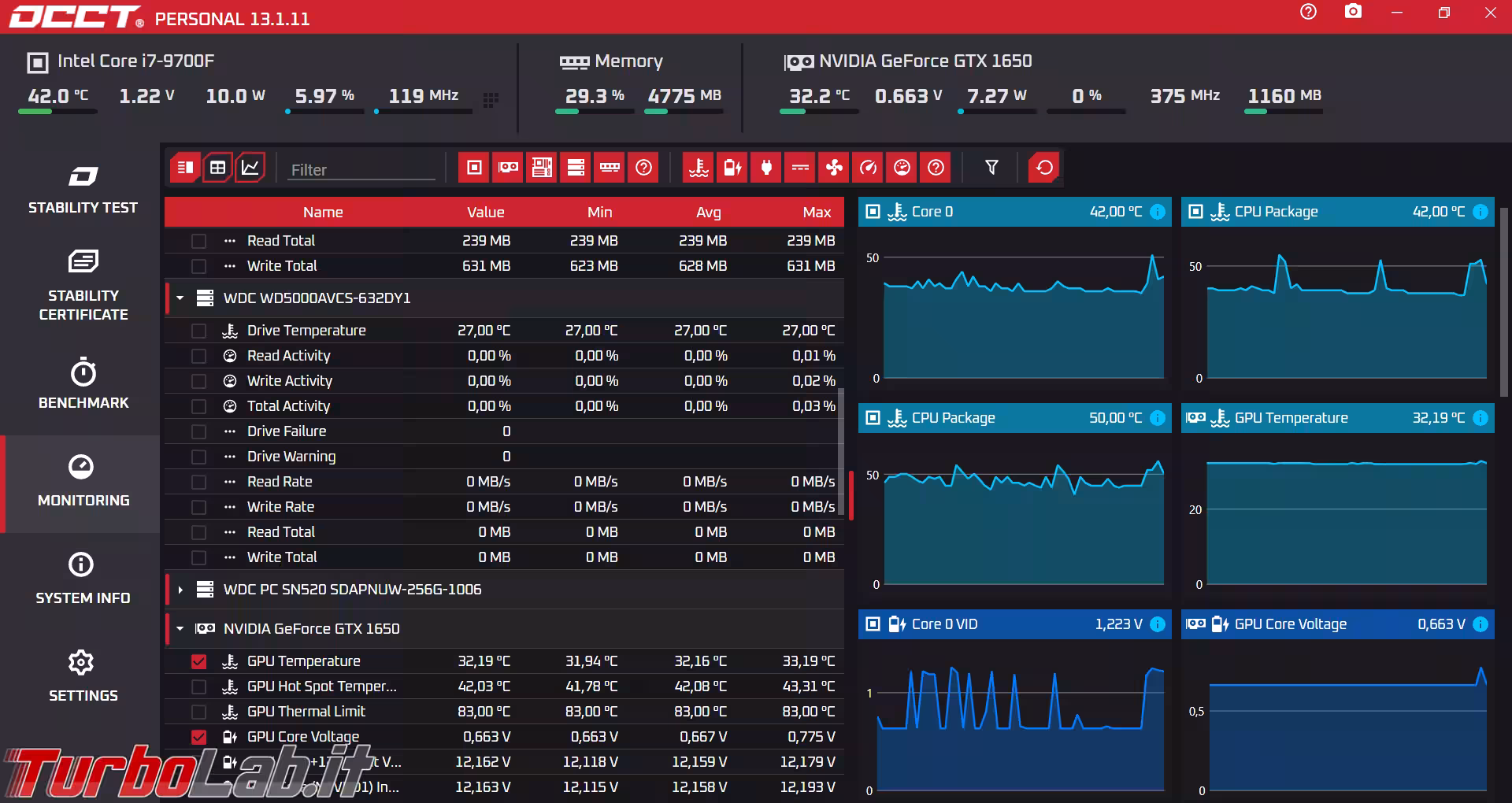Click the reset min/max values icon
The width and height of the screenshot is (1512, 803).
(1044, 168)
